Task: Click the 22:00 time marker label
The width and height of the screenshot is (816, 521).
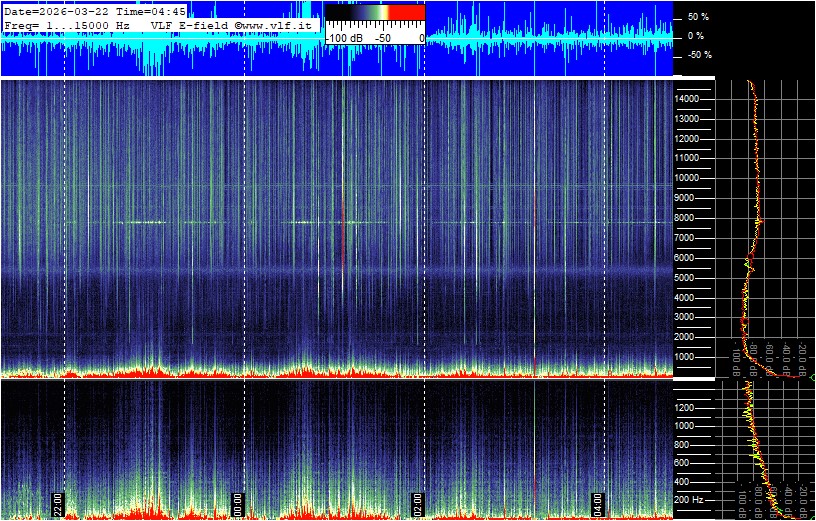Action: [x=57, y=504]
